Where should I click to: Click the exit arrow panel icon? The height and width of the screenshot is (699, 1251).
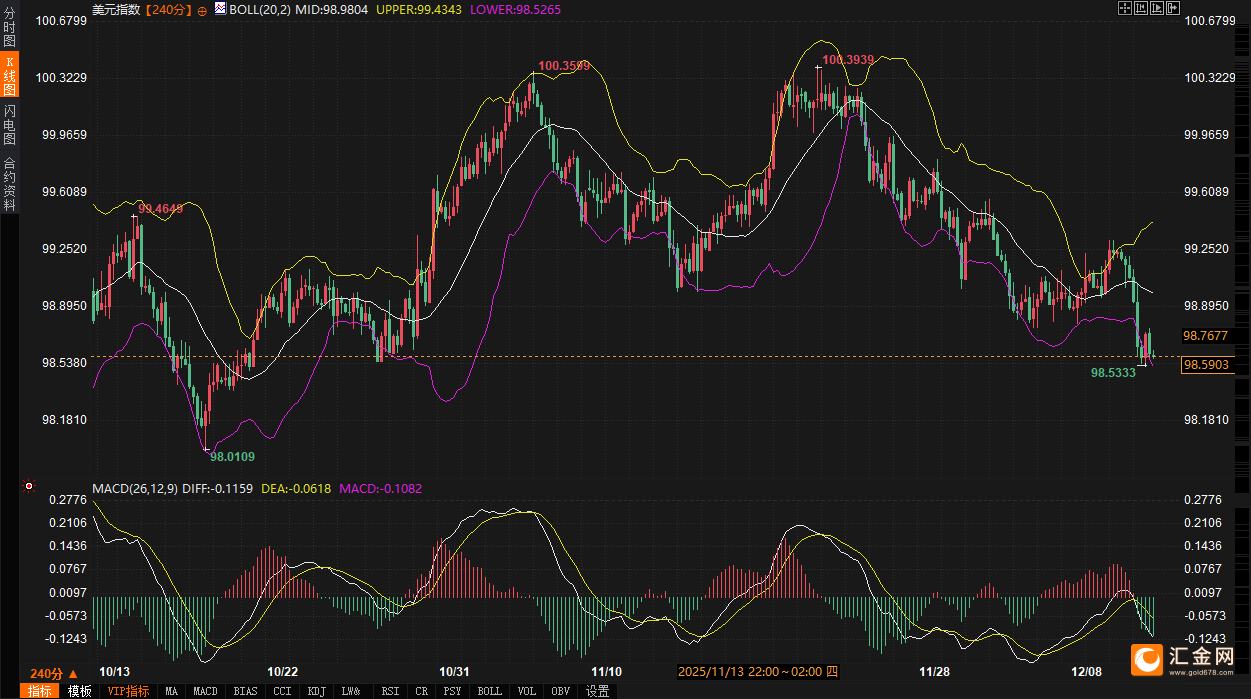coord(1172,8)
